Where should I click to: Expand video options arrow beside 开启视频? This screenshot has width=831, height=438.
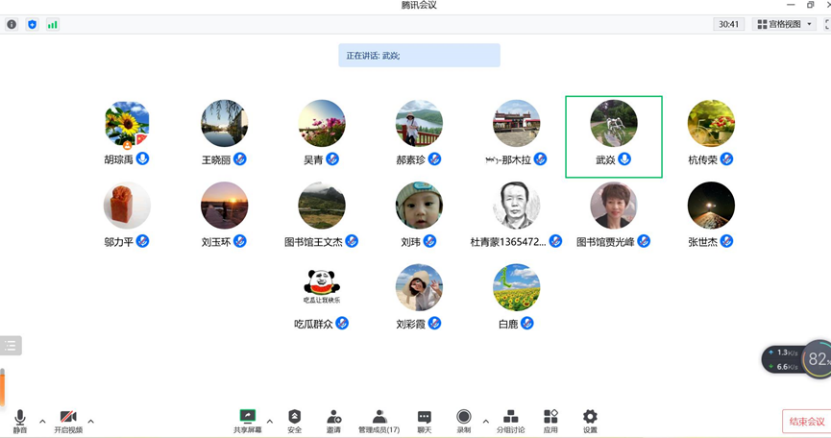point(91,421)
